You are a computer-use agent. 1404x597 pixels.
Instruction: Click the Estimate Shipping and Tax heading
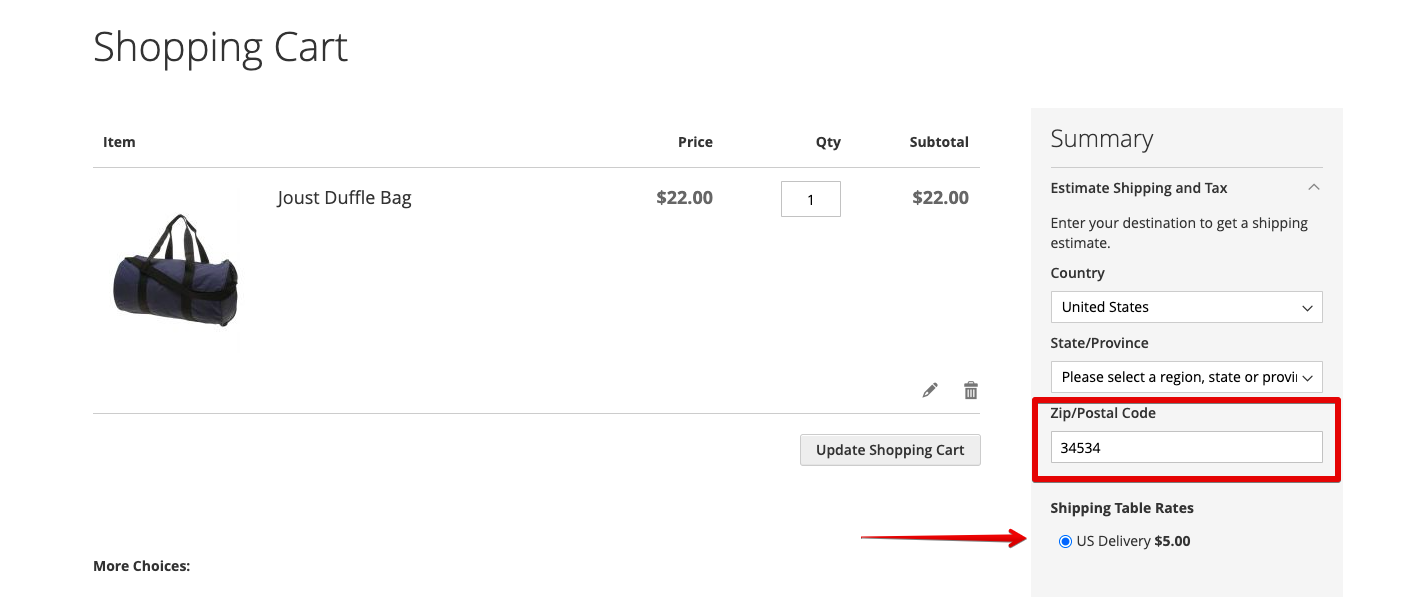pos(1139,188)
